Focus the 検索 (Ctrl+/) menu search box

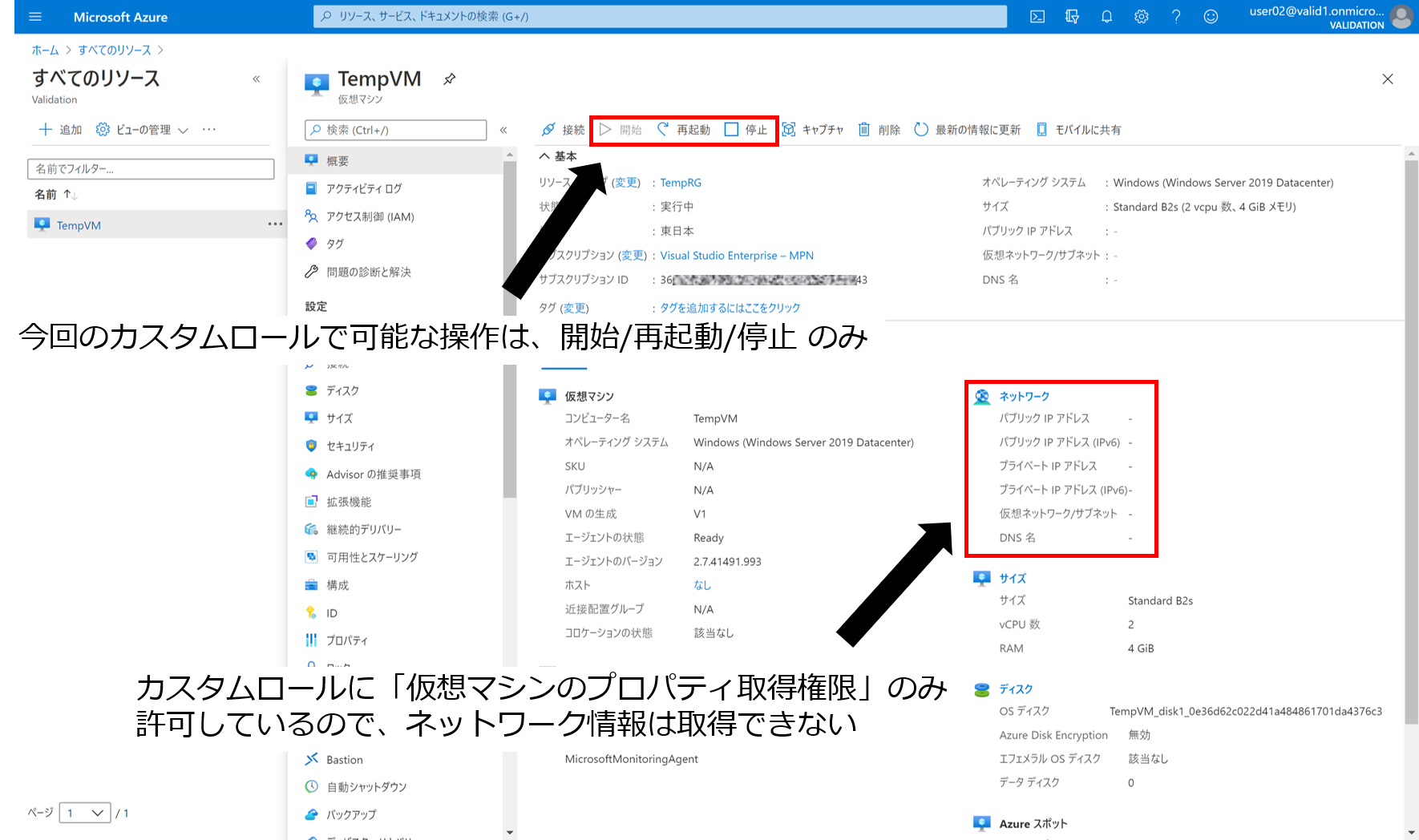tap(396, 130)
